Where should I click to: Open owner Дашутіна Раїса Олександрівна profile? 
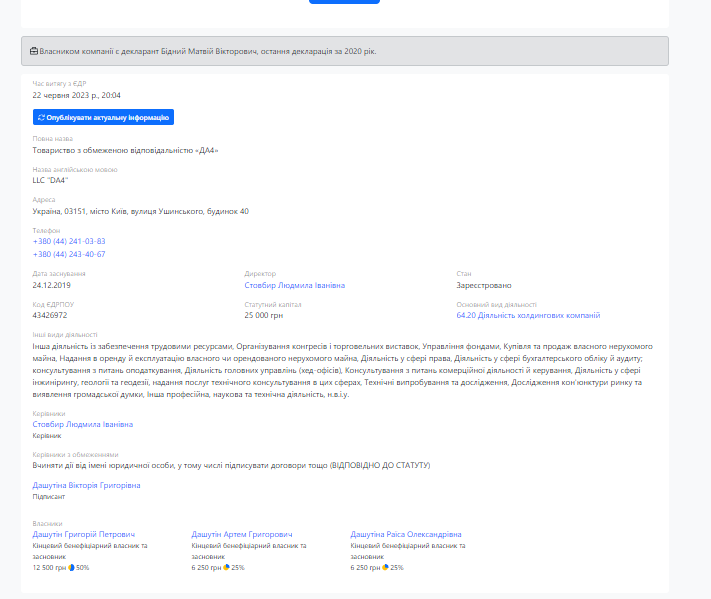point(405,534)
